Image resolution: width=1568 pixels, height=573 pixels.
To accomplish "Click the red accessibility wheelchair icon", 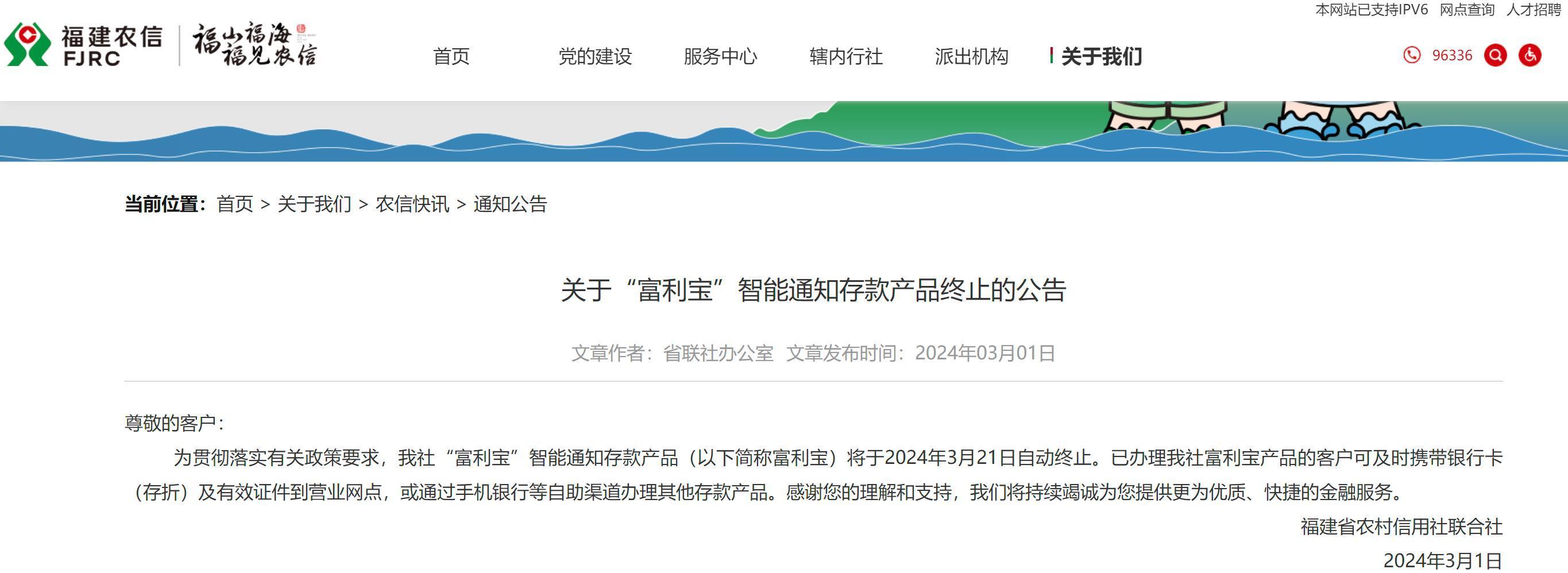I will (x=1530, y=55).
